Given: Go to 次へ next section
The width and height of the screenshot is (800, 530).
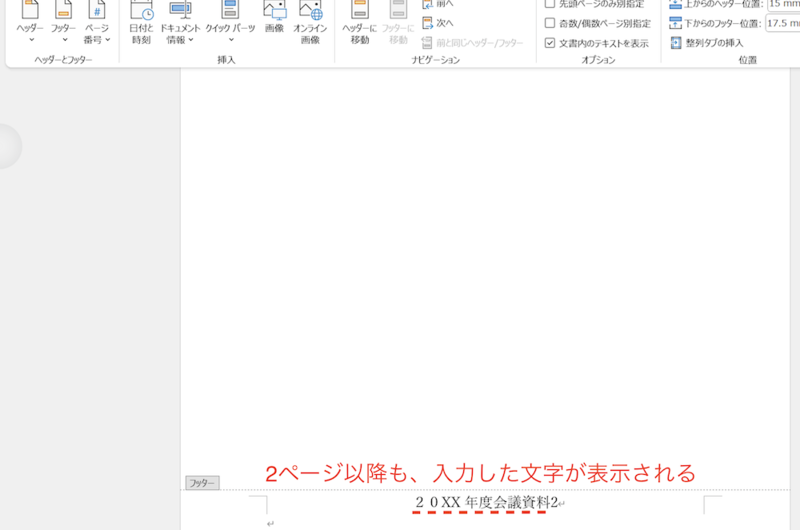Looking at the screenshot, I should click(438, 23).
